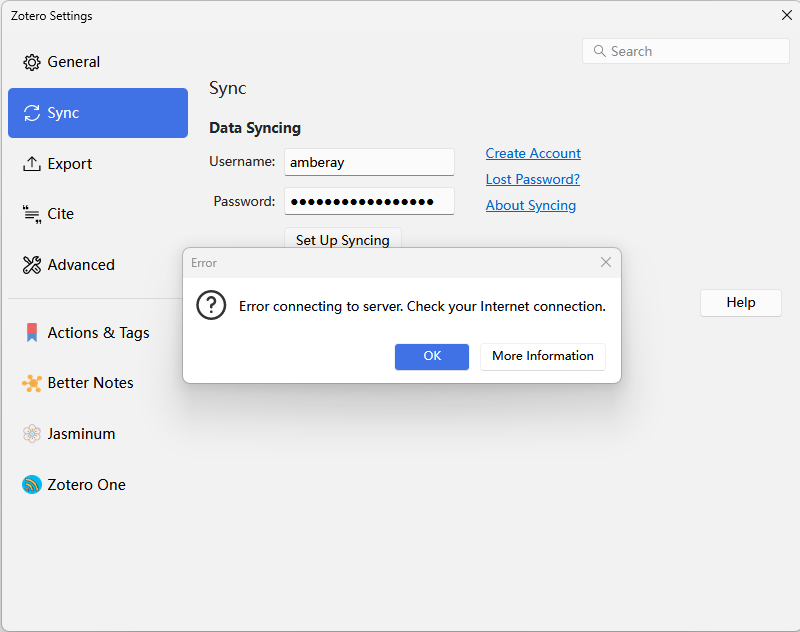Click the Username field containing amberay
This screenshot has height=632, width=800.
point(369,162)
